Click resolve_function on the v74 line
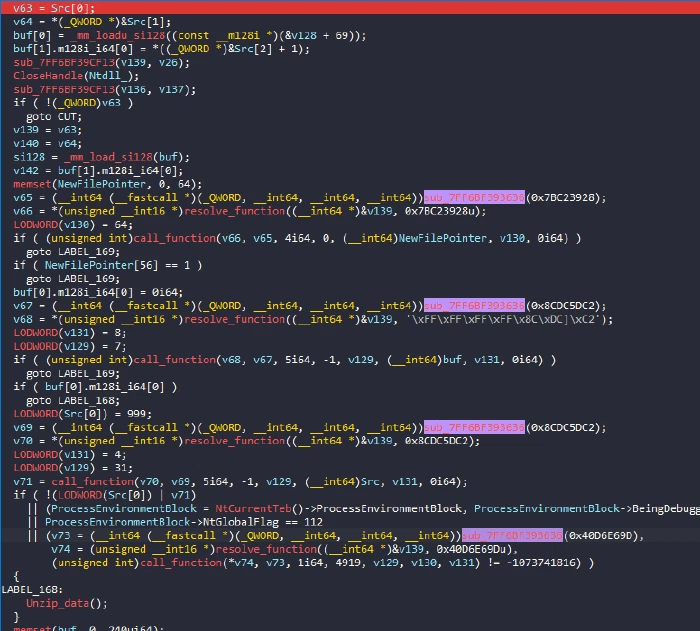Viewport: 700px width, 631px height. coord(266,549)
